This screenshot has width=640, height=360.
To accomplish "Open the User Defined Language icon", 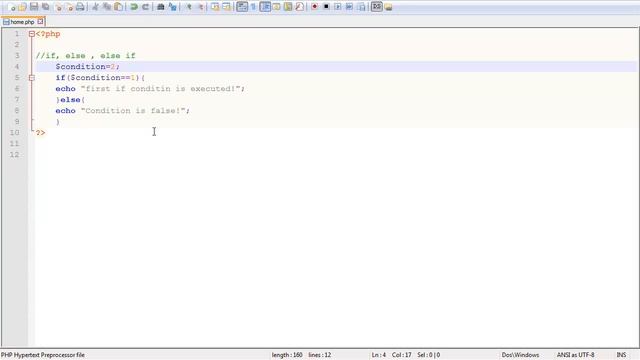I will (x=276, y=7).
